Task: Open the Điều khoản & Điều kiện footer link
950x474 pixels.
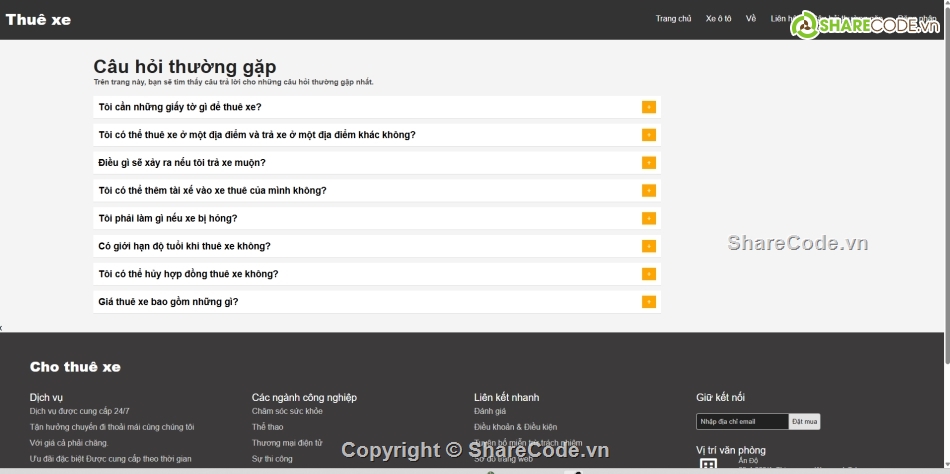Action: pyautogui.click(x=515, y=427)
